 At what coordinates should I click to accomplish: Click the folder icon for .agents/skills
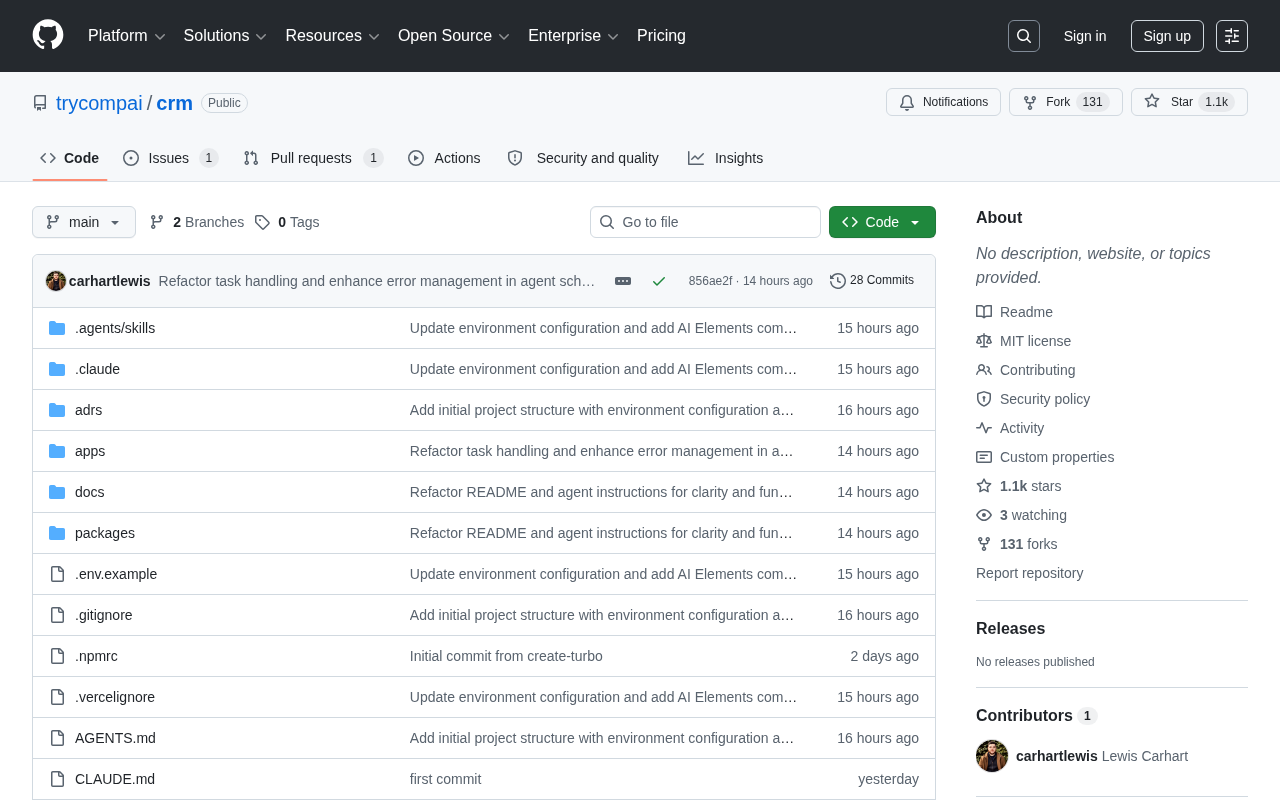57,328
